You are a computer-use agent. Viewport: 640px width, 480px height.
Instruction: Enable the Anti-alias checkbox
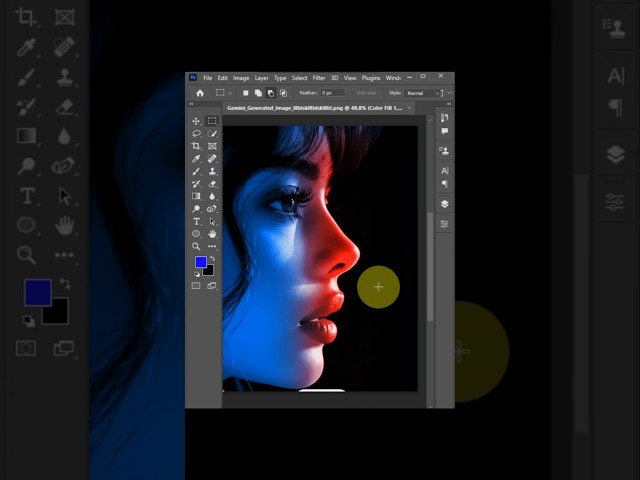[x=353, y=93]
